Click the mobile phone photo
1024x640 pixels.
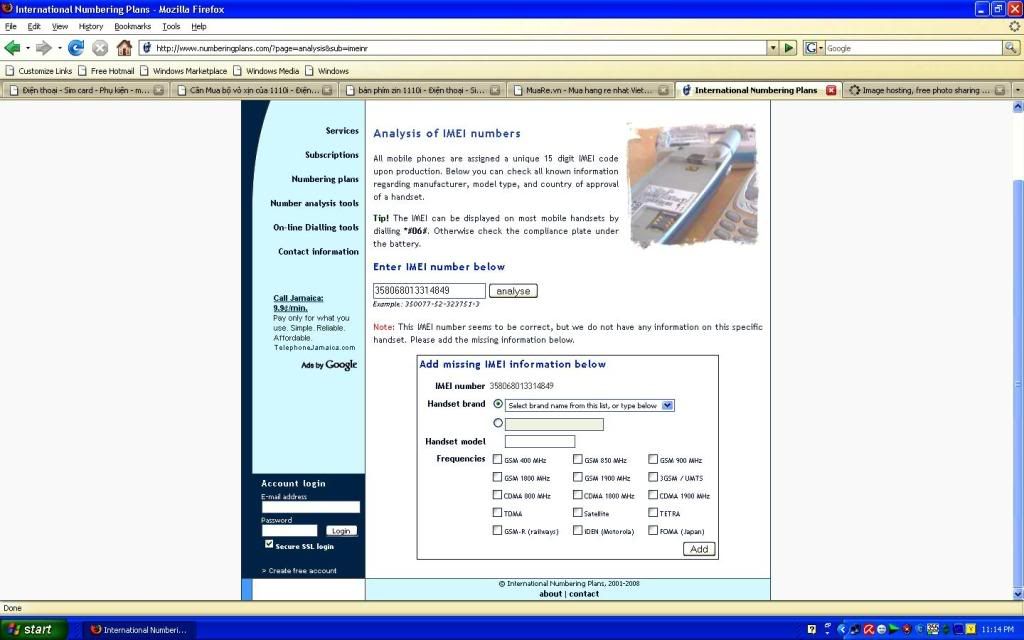(x=693, y=185)
